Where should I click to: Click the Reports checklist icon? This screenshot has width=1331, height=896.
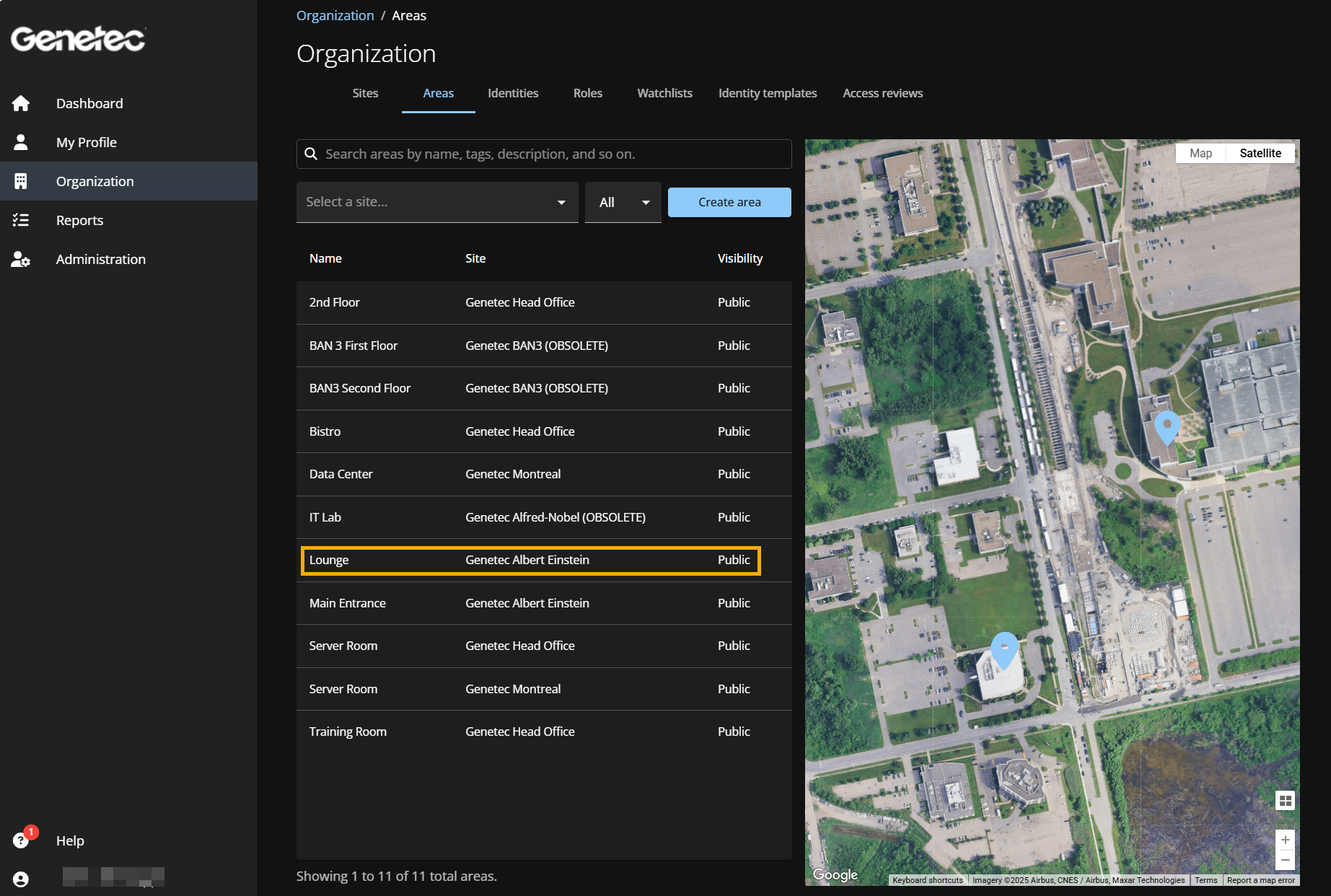pos(21,220)
